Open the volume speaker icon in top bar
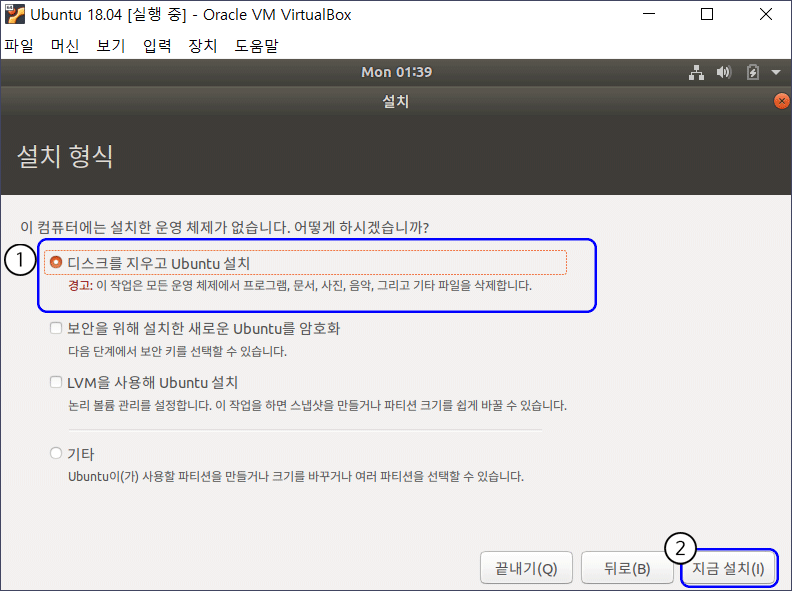Image resolution: width=792 pixels, height=591 pixels. tap(724, 72)
